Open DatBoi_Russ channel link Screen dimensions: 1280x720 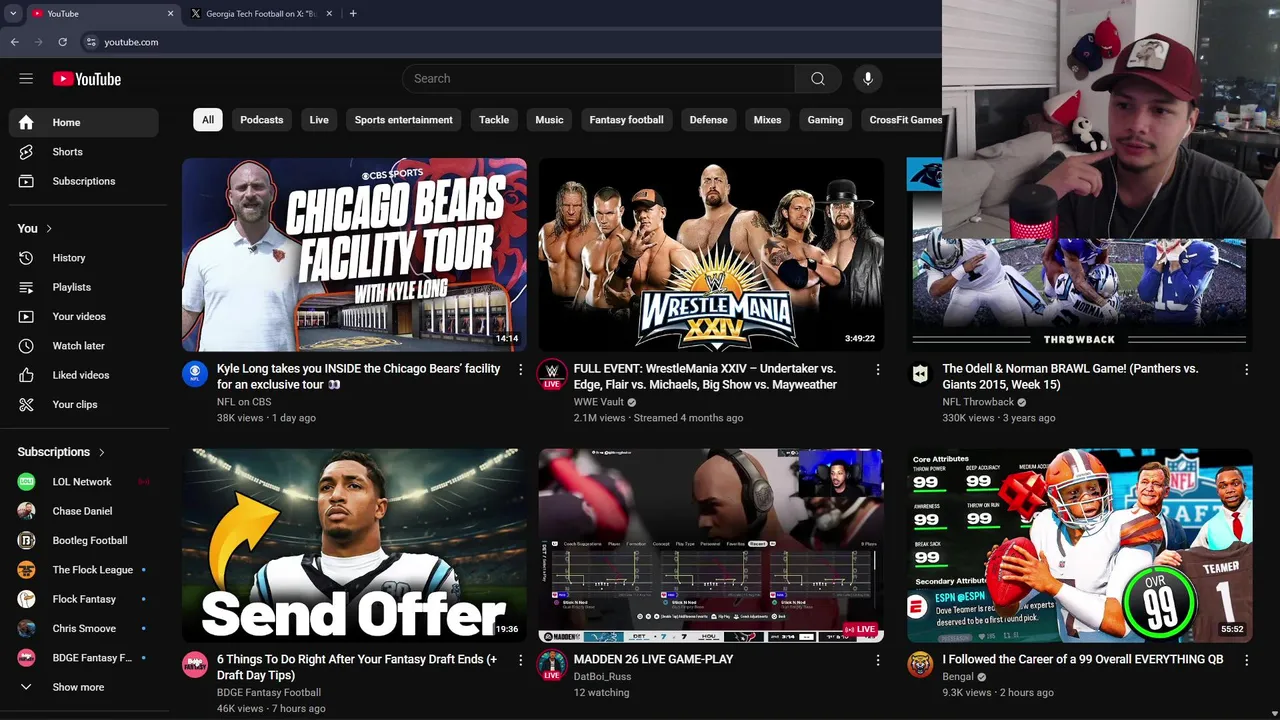pos(602,677)
